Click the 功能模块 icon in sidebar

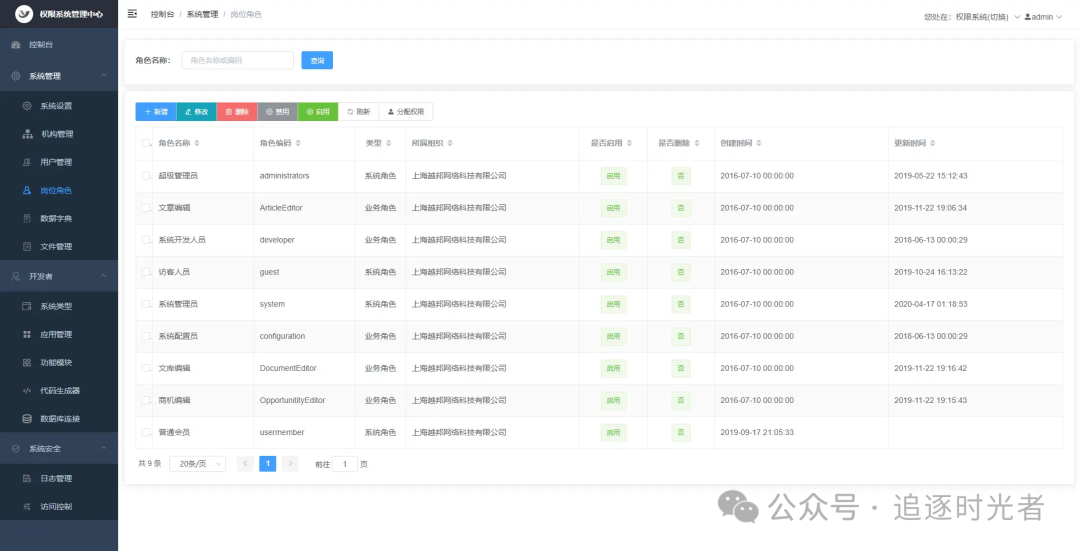coord(27,363)
